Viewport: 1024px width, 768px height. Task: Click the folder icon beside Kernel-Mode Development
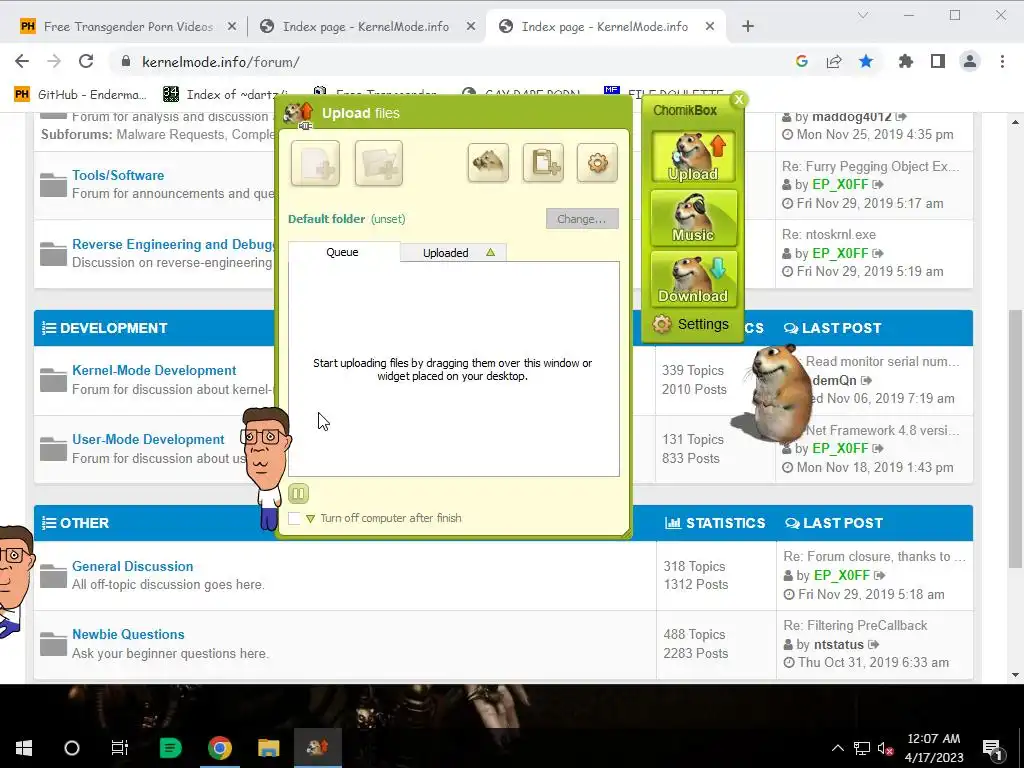pos(53,380)
